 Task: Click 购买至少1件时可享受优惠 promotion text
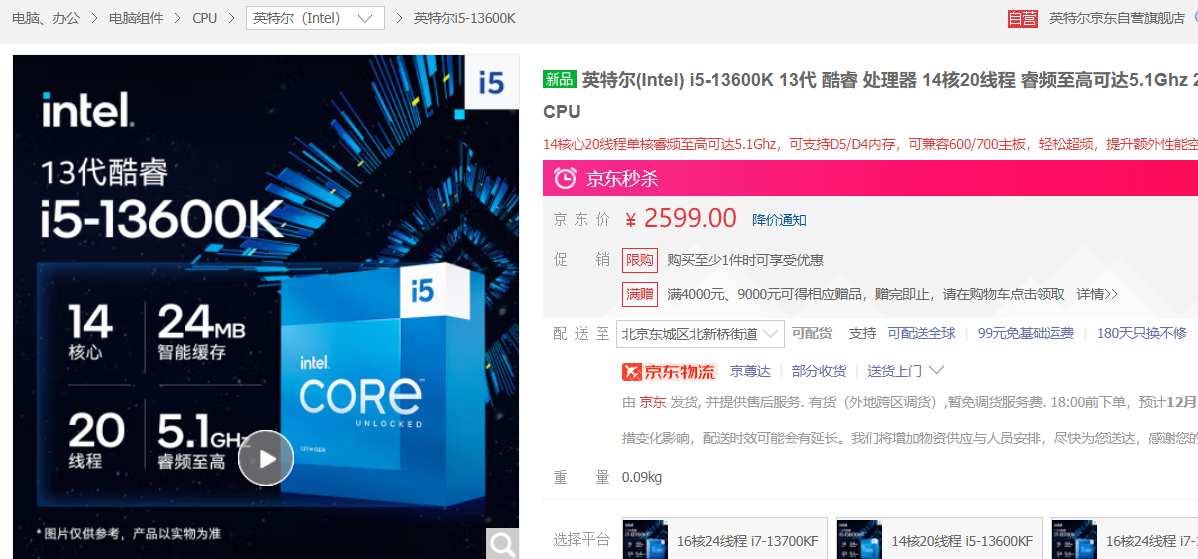pyautogui.click(x=746, y=260)
